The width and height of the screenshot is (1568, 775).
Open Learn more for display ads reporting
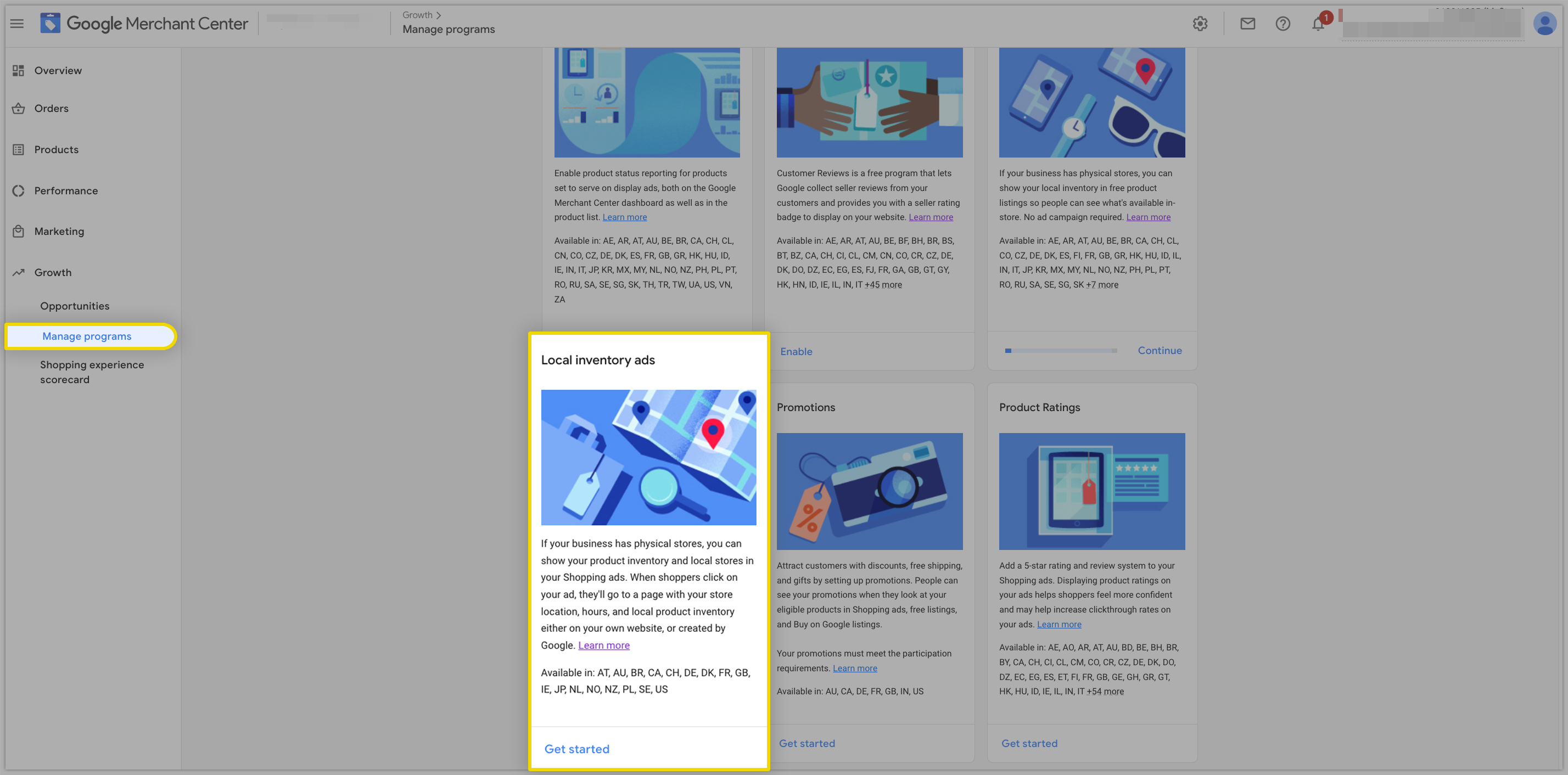625,217
